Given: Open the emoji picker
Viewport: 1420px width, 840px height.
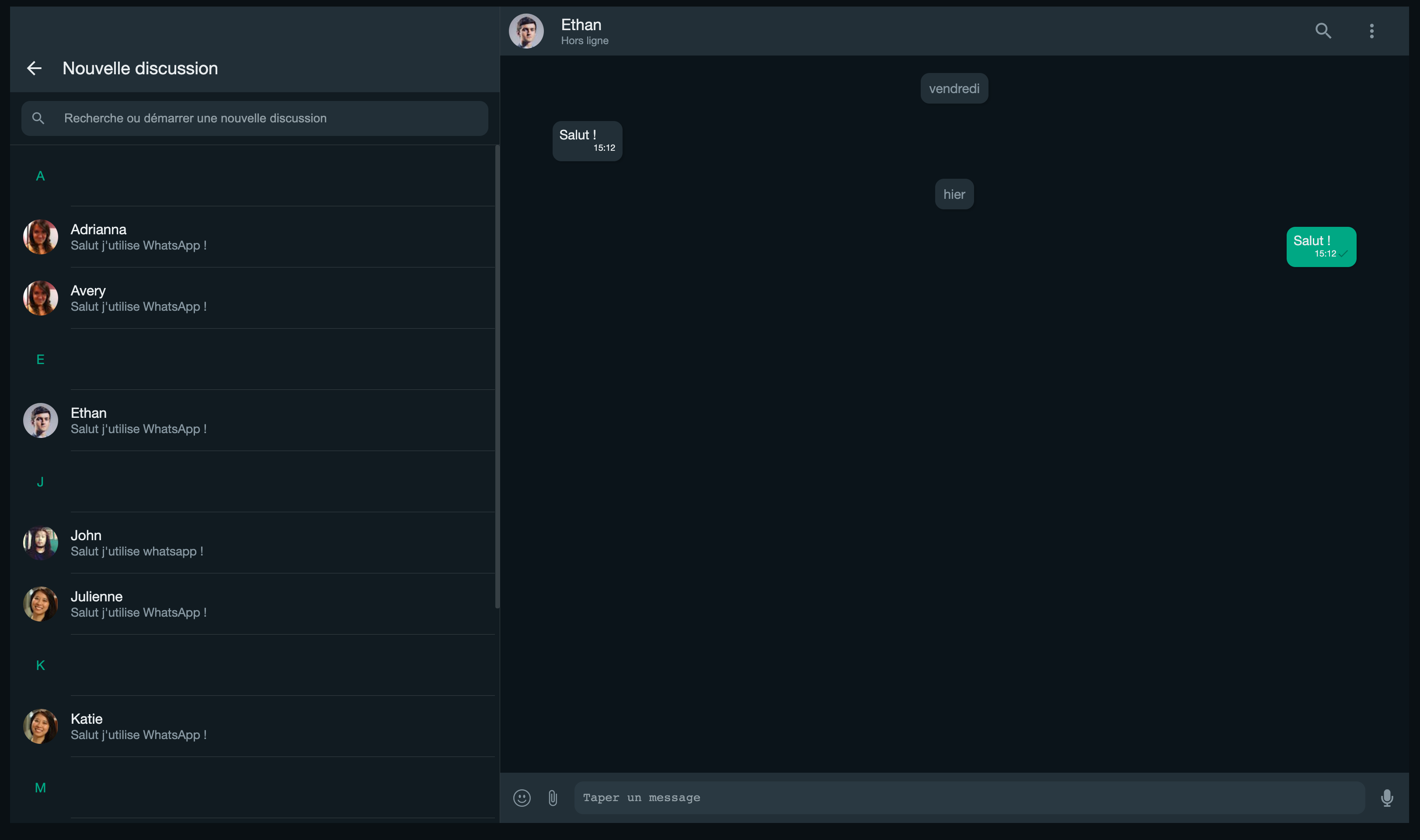Looking at the screenshot, I should click(x=522, y=798).
